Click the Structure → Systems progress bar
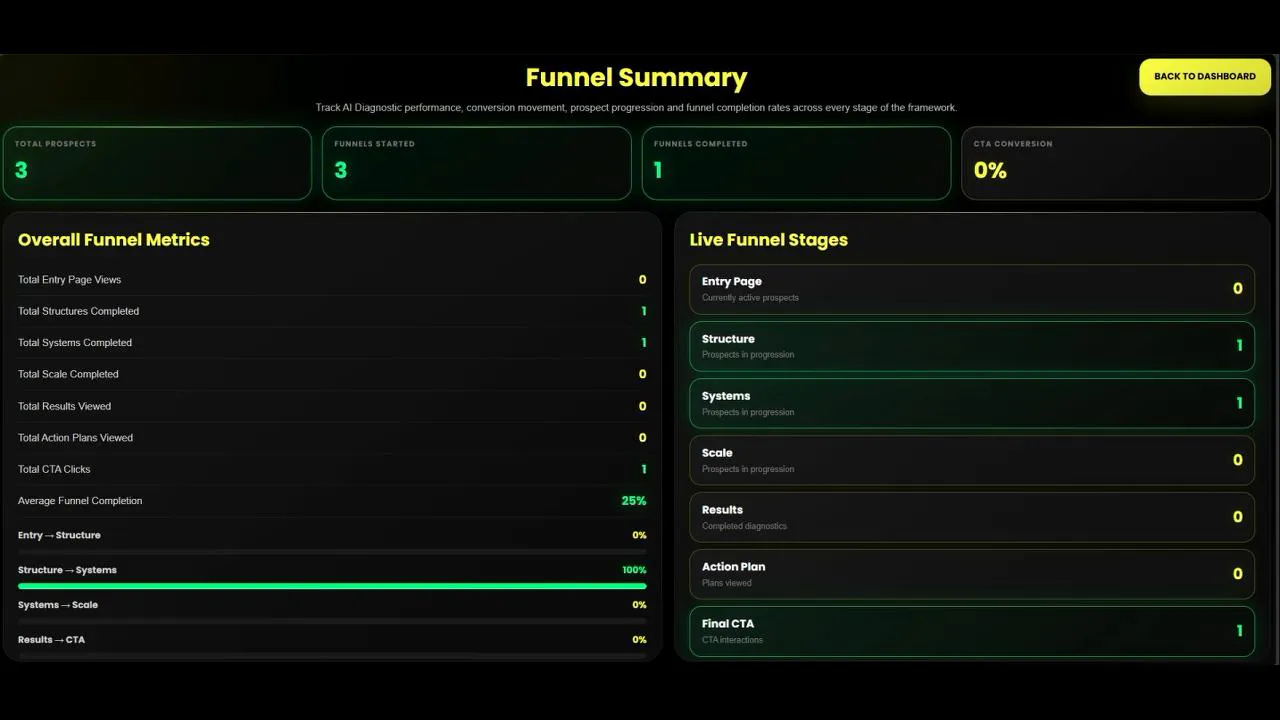This screenshot has height=720, width=1280. tap(332, 586)
